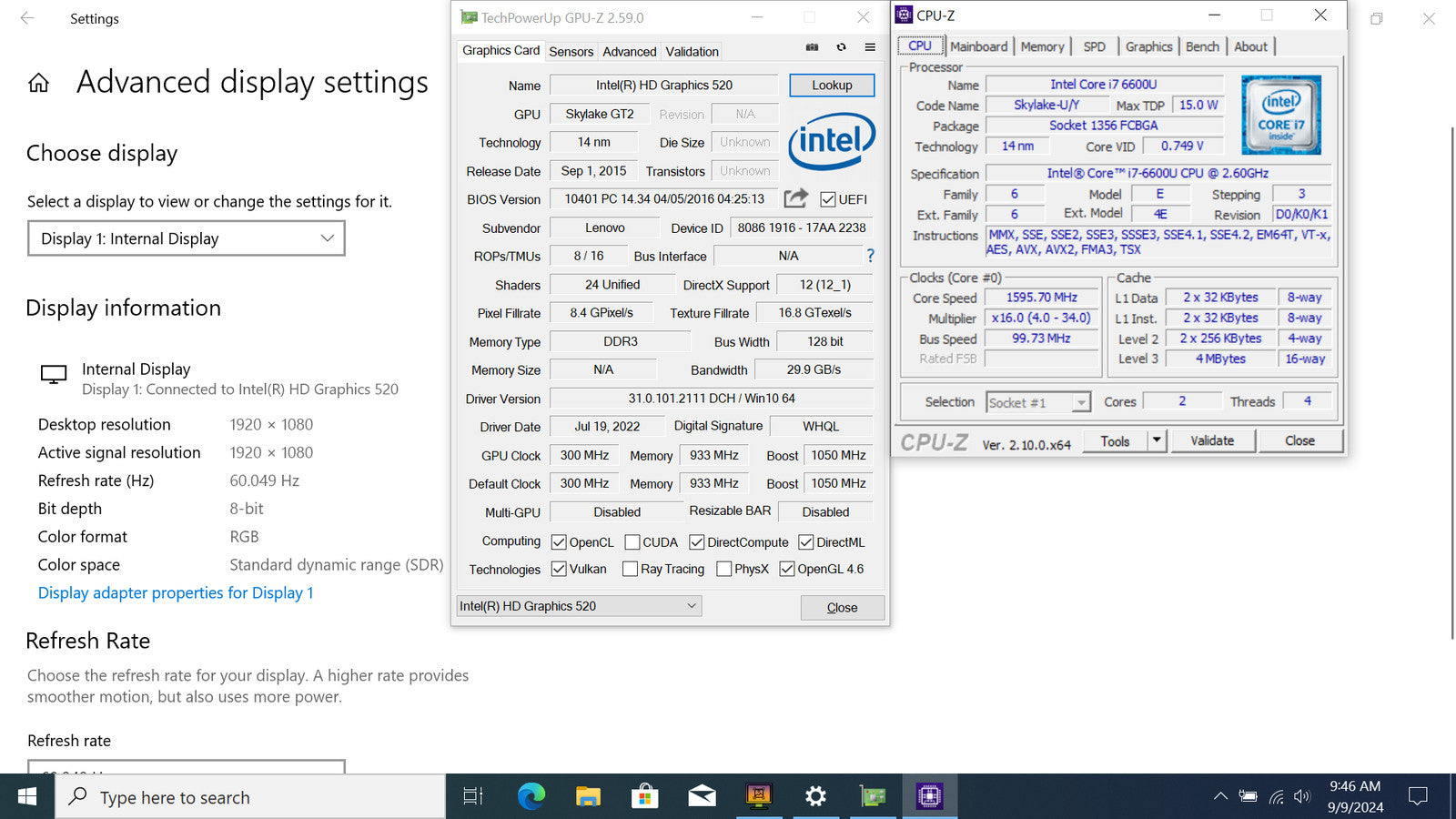Launch Microsoft Edge from the taskbar
The width and height of the screenshot is (1456, 819).
tap(531, 797)
